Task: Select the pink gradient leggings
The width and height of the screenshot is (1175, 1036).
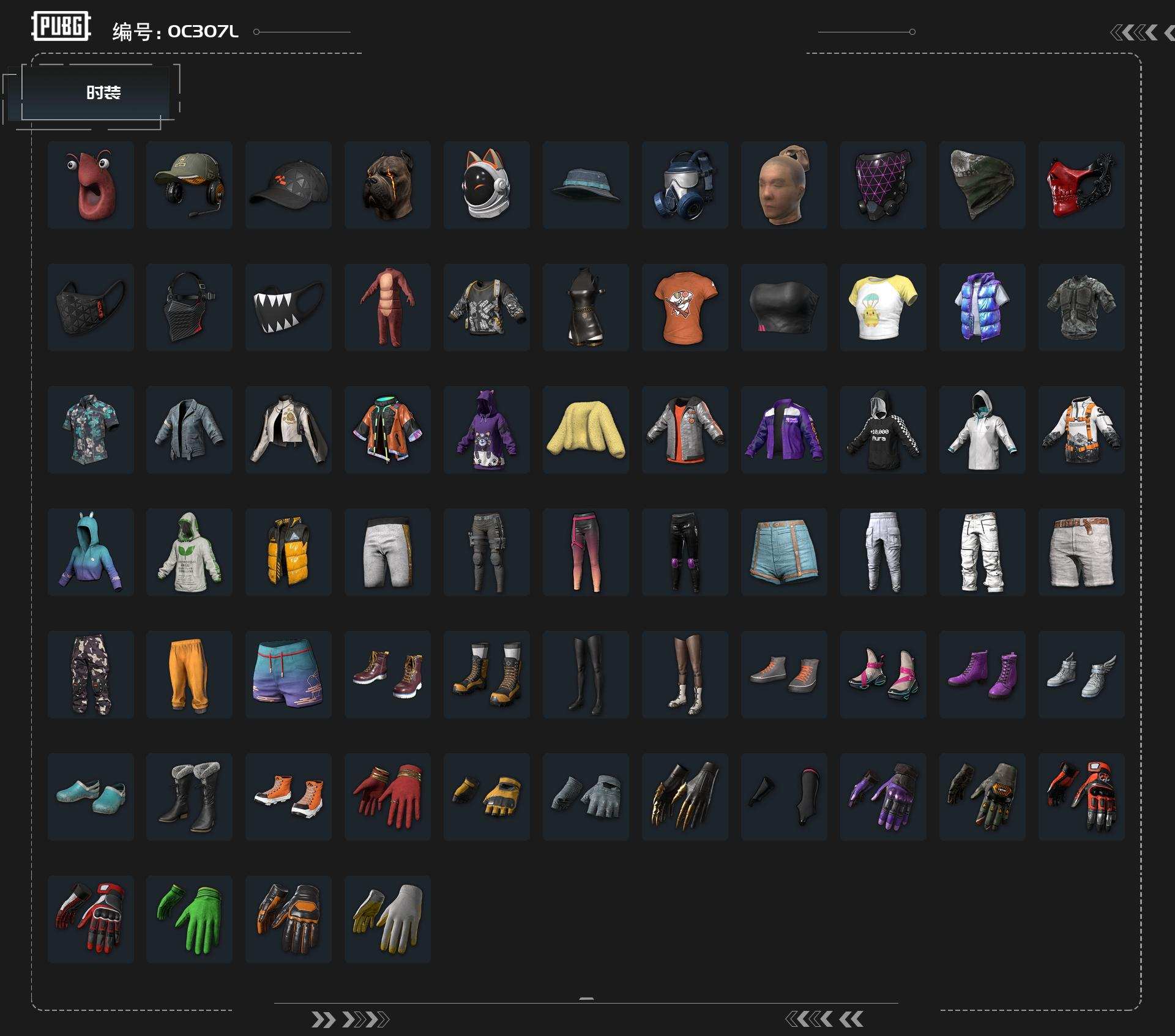Action: pos(586,552)
